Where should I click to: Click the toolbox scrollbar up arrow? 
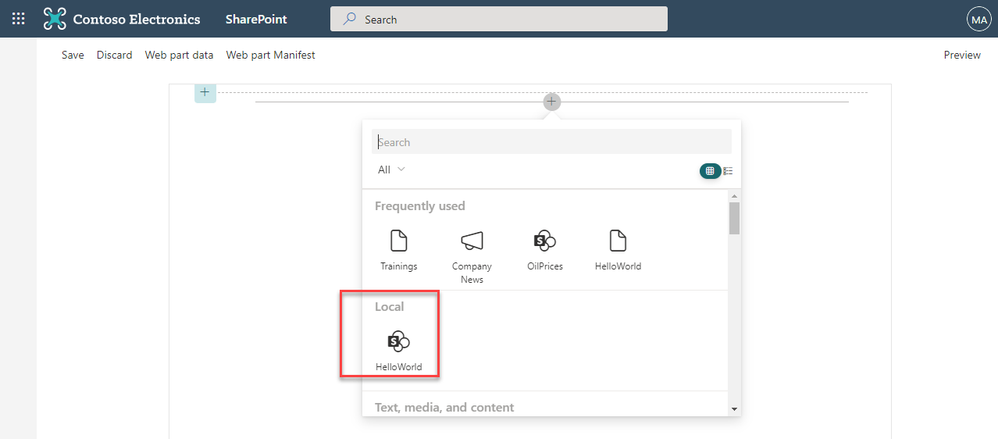pyautogui.click(x=734, y=196)
